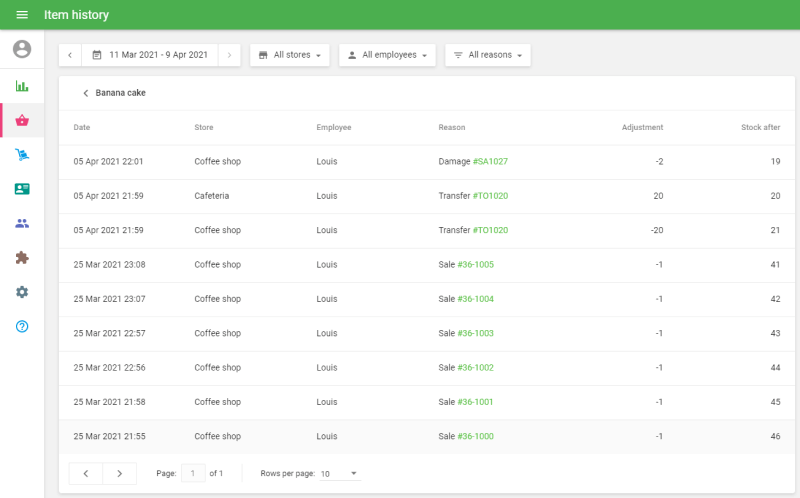Screen dimensions: 800x498
Task: Click stock after value 19
Action: pyautogui.click(x=776, y=161)
